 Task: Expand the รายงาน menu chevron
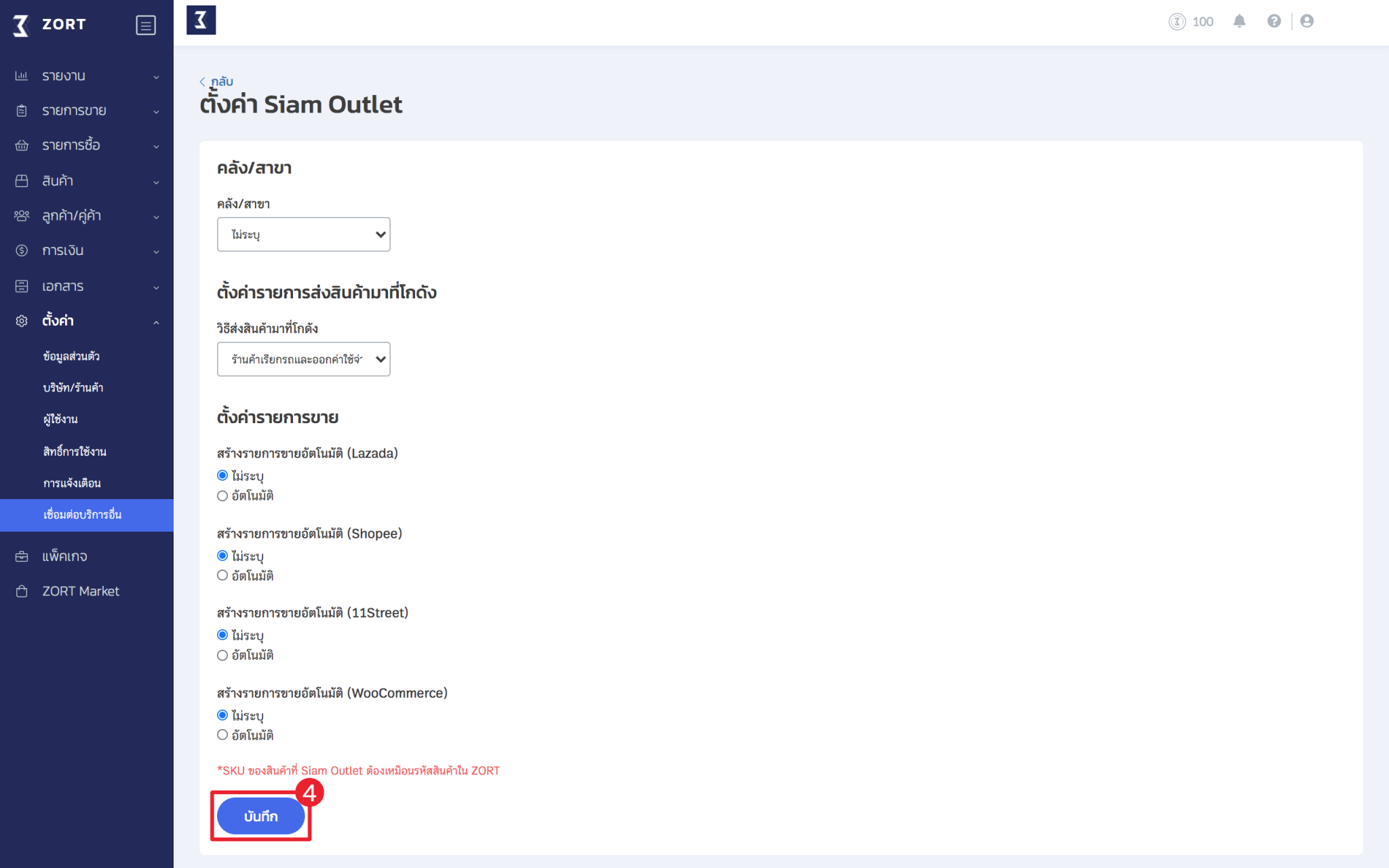pyautogui.click(x=157, y=77)
